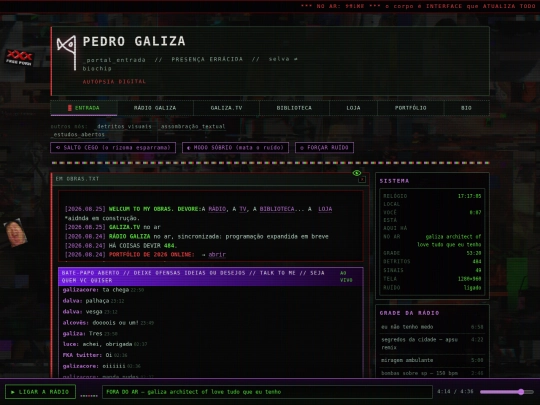Click alcovês "dooools ou um!" message
Screen dimensions: 540x405
(108, 323)
